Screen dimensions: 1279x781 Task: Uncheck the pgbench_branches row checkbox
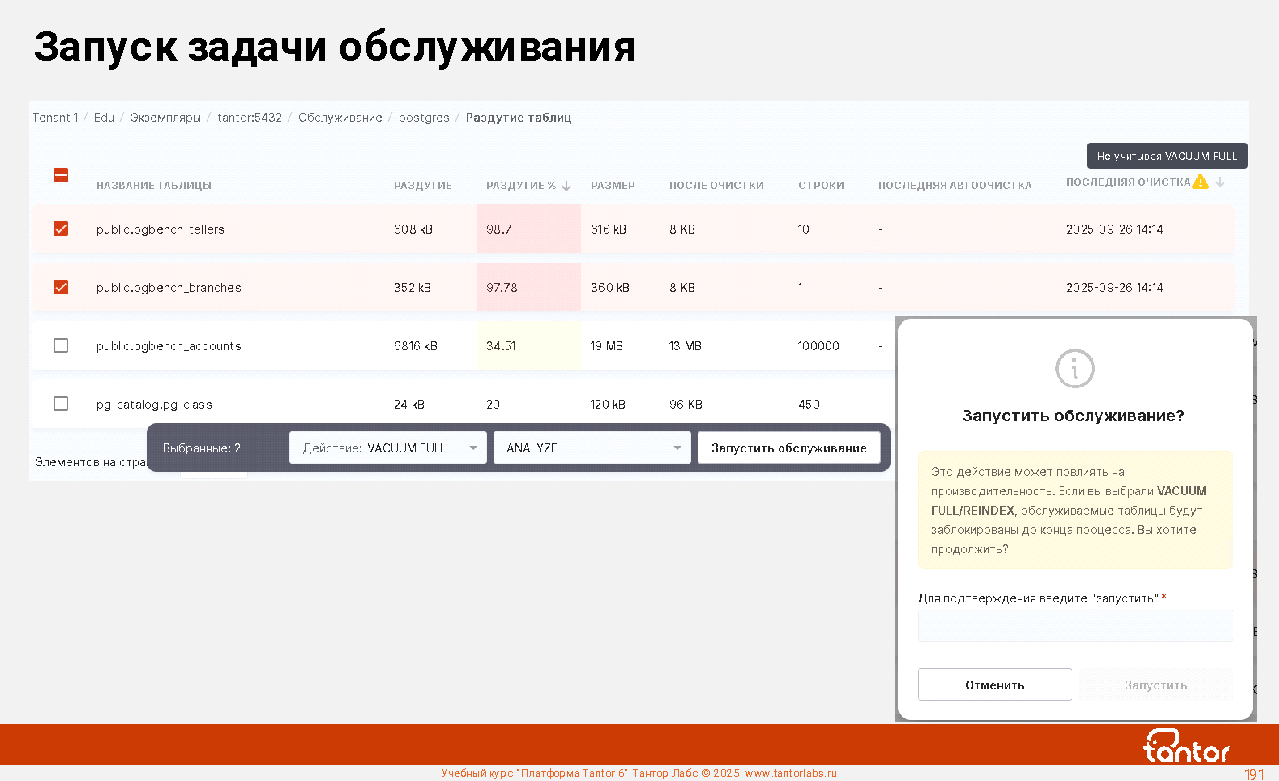click(61, 287)
